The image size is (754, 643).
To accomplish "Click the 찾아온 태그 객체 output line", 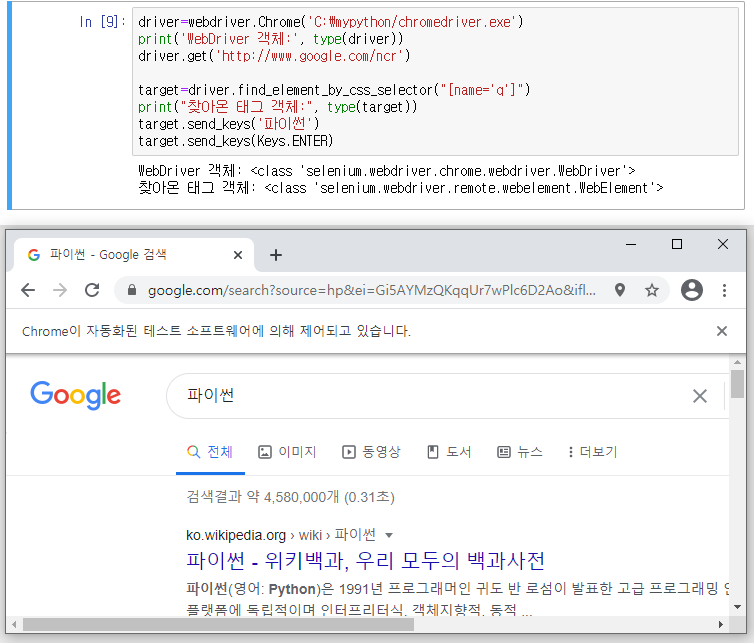I will click(x=401, y=188).
